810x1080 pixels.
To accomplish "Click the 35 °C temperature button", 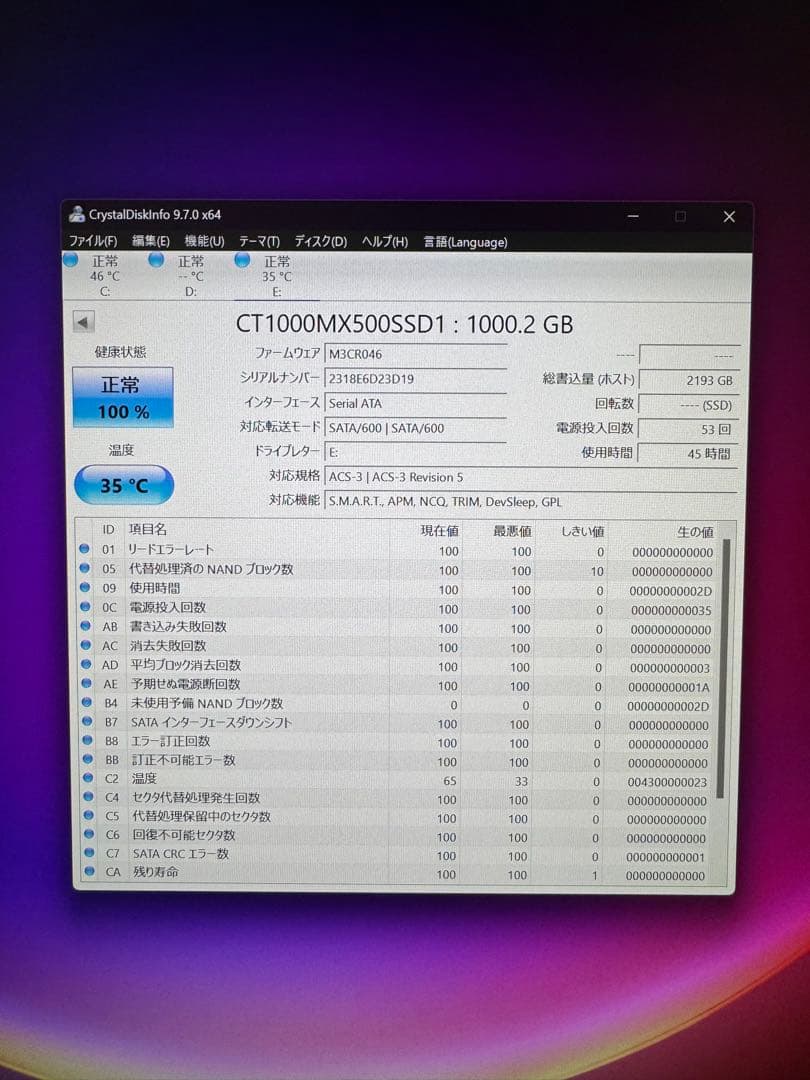I will [122, 485].
